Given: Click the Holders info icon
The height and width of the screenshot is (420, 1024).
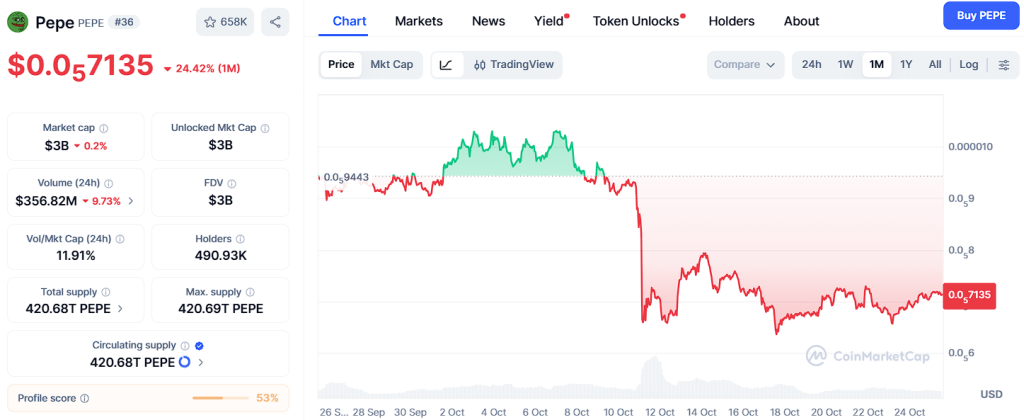Looking at the screenshot, I should click(240, 240).
